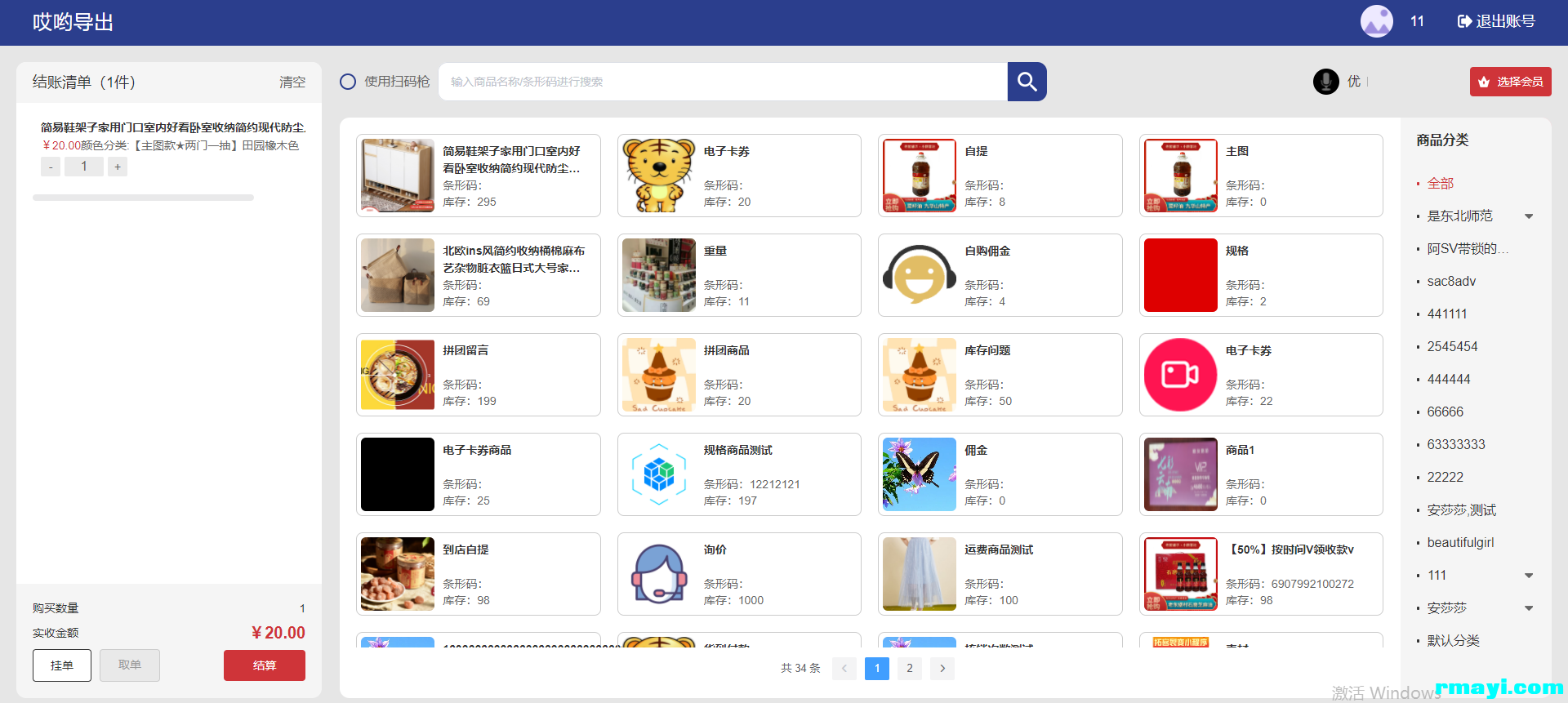Click the 挂单 hold order button
1568x703 pixels.
click(x=62, y=665)
